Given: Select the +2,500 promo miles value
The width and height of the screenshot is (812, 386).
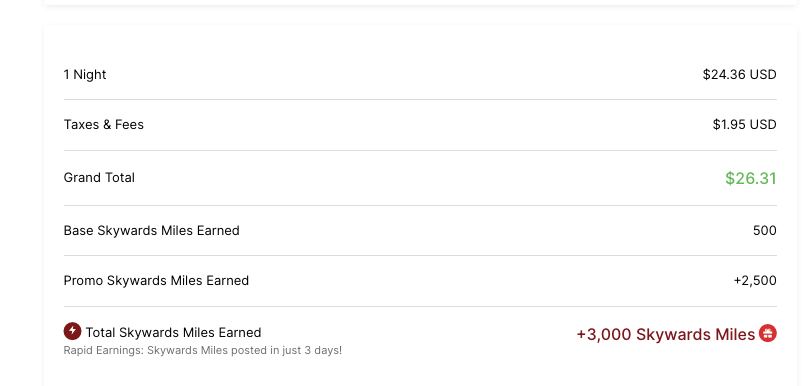Looking at the screenshot, I should 755,281.
